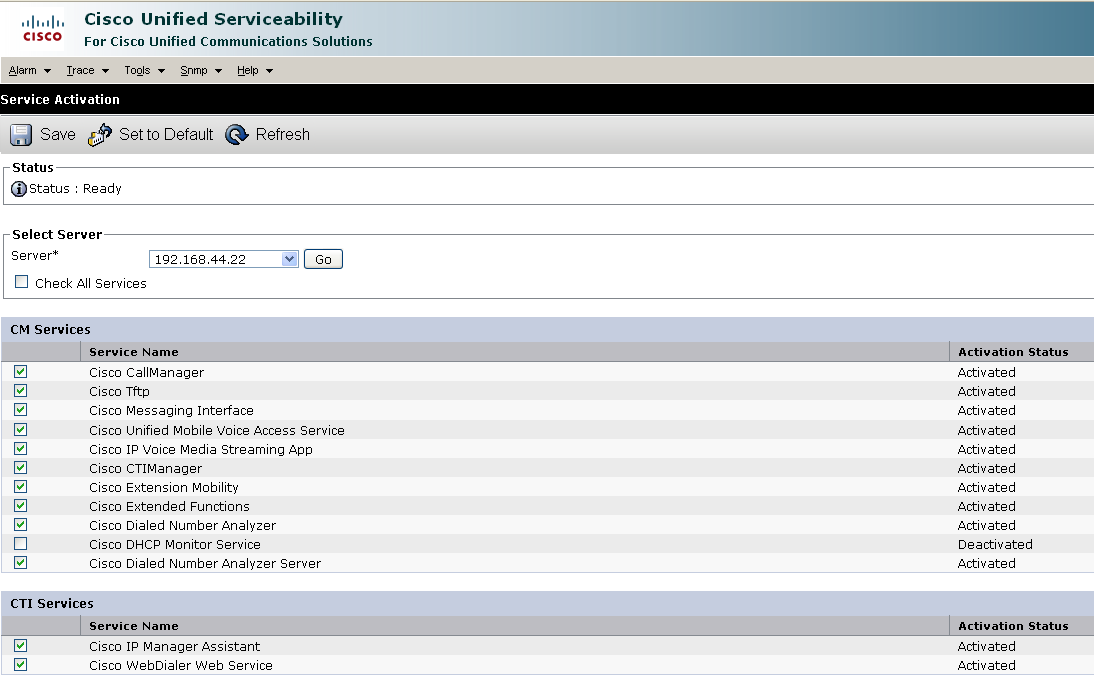Click the Cisco logo
1094x688 pixels.
pos(43,29)
